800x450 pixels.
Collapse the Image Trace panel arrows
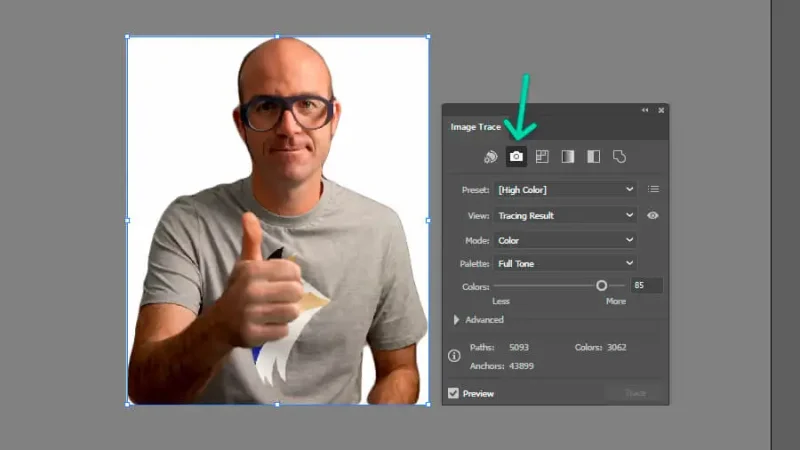(645, 110)
